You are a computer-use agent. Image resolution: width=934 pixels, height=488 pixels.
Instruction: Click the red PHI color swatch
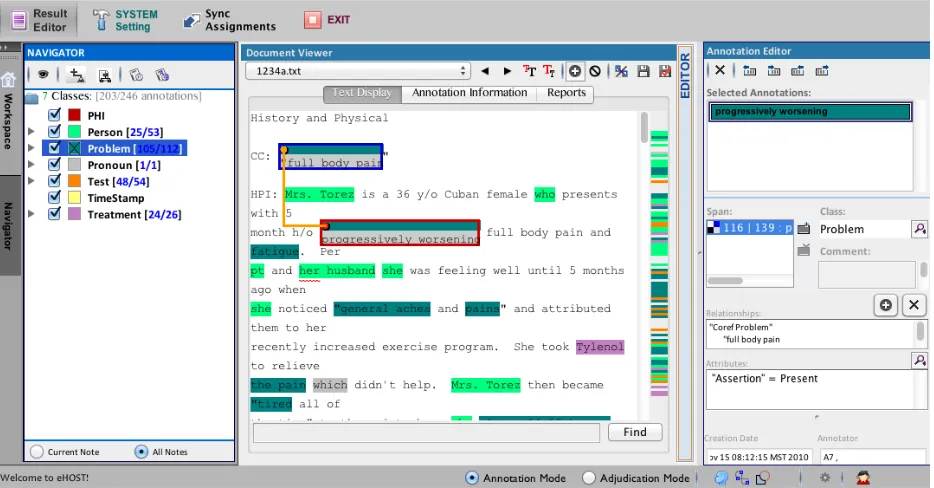(x=74, y=114)
